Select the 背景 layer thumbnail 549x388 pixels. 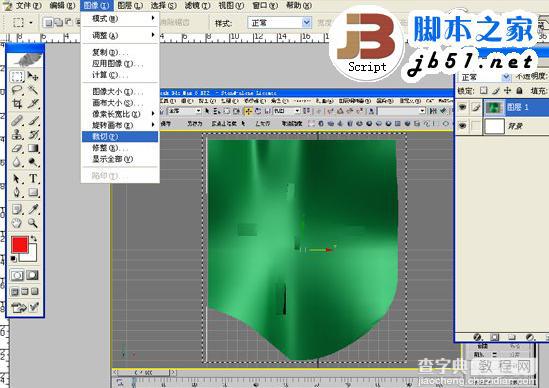pos(494,126)
